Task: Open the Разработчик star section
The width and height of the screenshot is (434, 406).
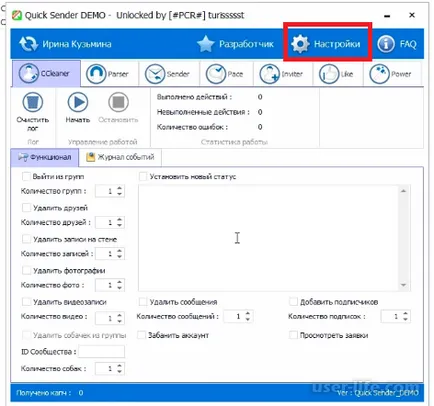Action: (235, 44)
